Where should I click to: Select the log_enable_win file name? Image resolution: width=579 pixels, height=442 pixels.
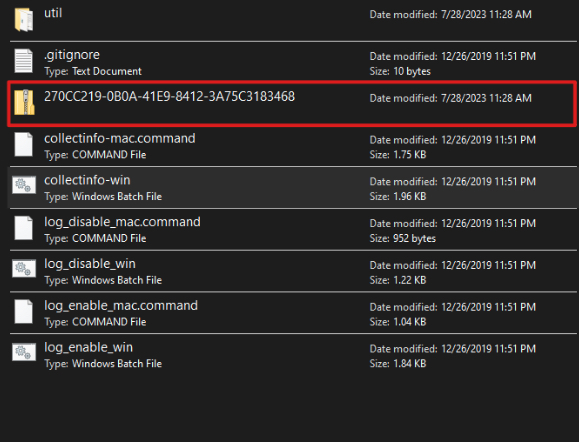click(x=88, y=347)
